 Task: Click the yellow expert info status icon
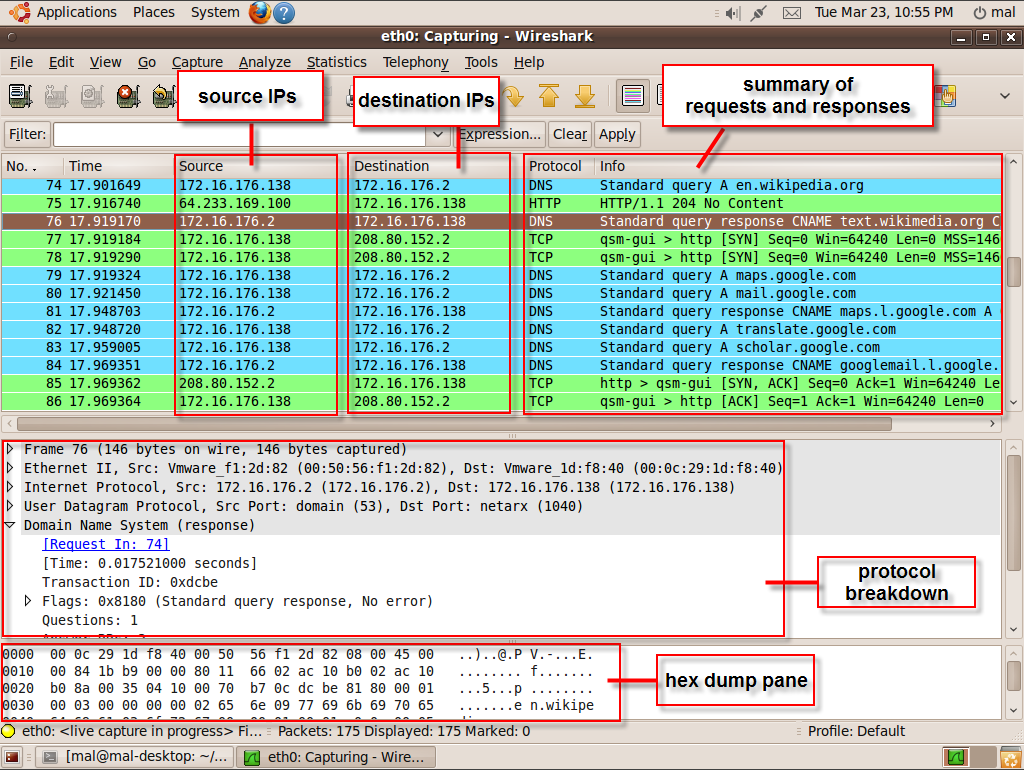9,731
